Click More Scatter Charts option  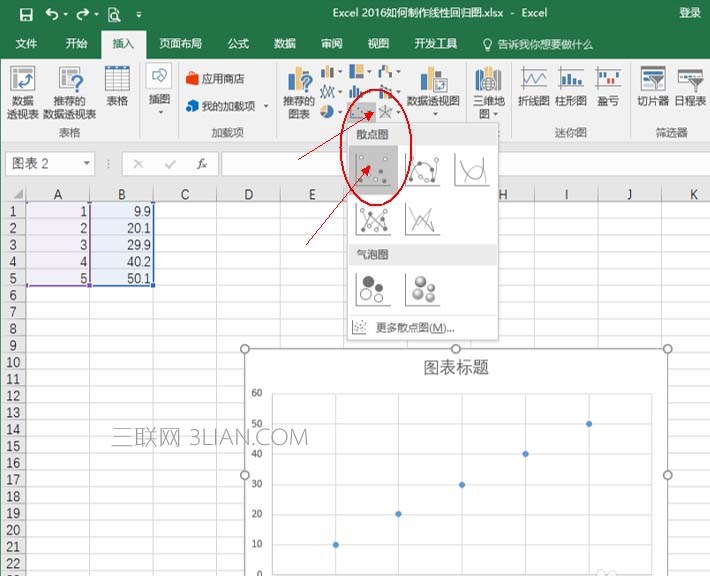pos(414,327)
